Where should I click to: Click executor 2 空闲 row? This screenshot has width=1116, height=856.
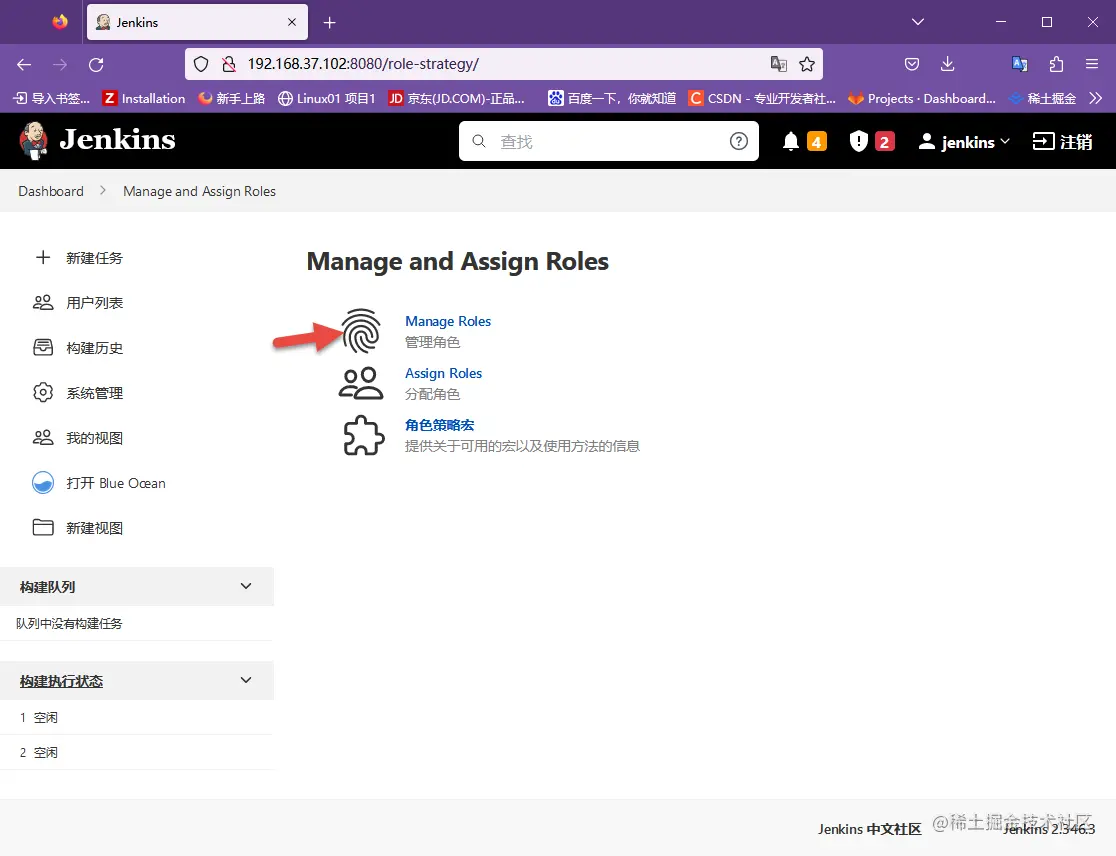pos(137,752)
